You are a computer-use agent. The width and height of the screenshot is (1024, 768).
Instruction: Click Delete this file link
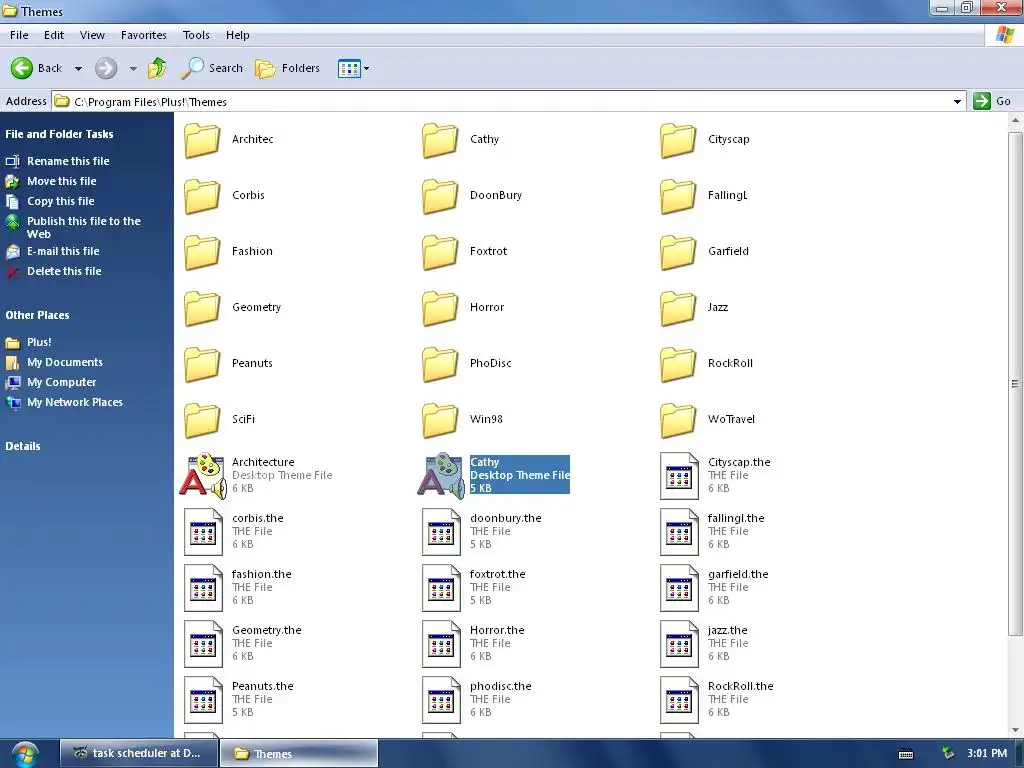tap(64, 271)
